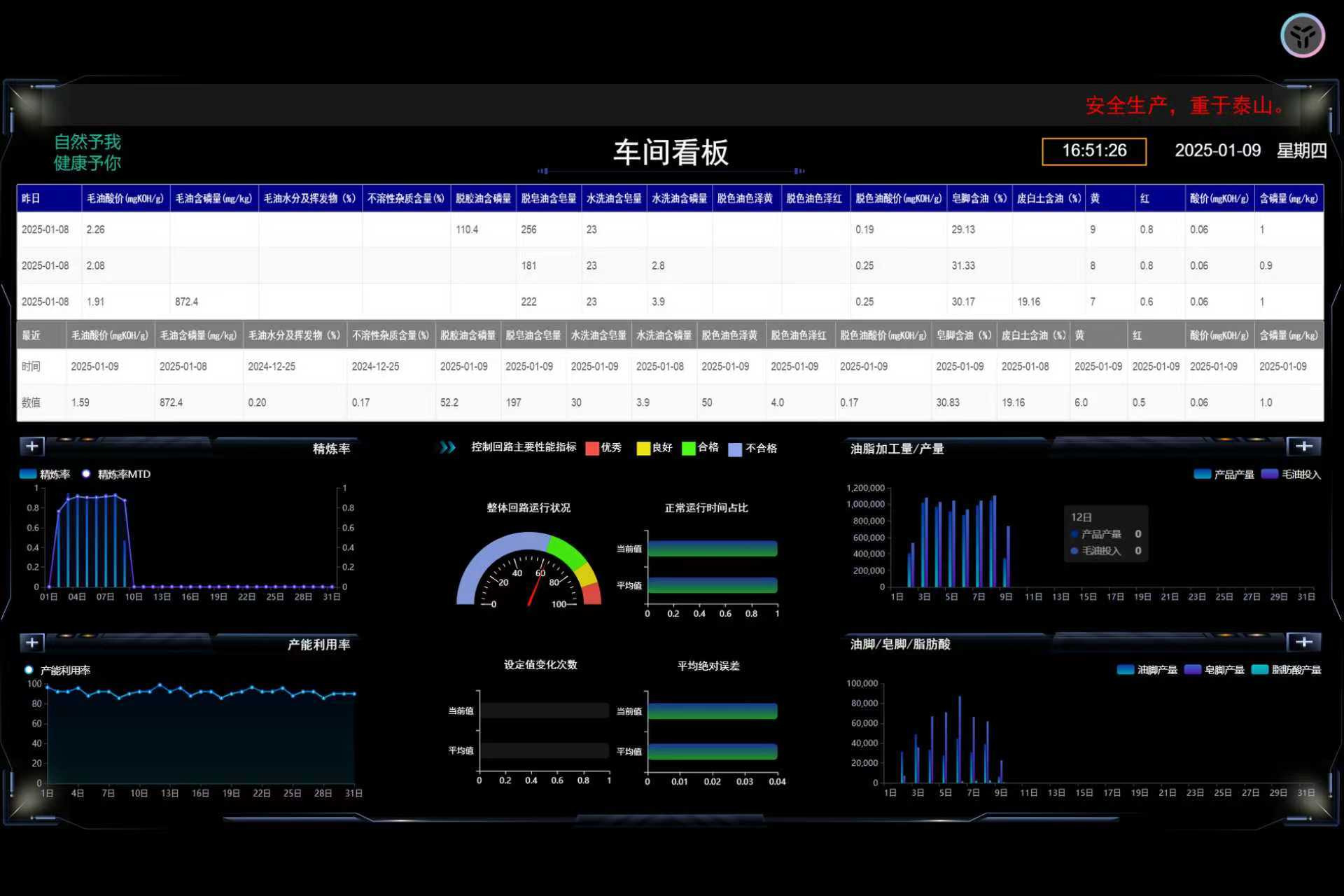Toggle the 脂肪酸产量 legend icon
This screenshot has width=1344, height=896.
(1259, 670)
